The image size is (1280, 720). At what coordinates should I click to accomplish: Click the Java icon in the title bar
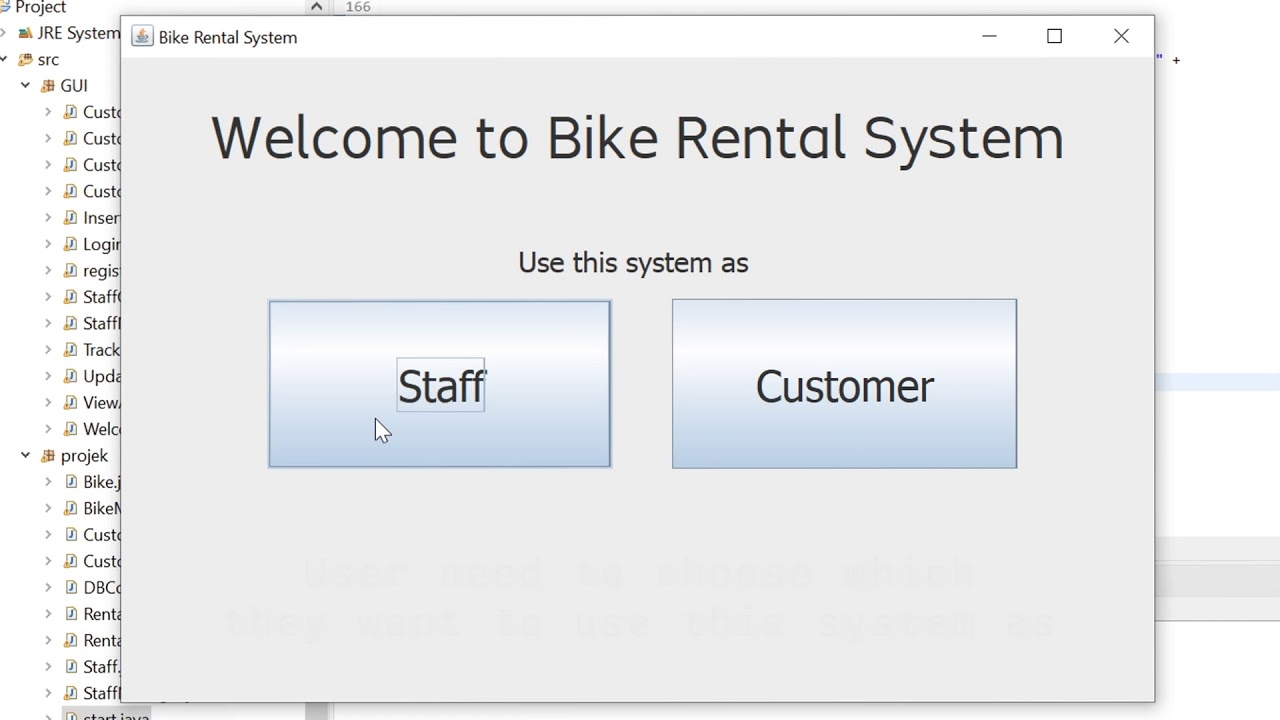click(x=142, y=37)
